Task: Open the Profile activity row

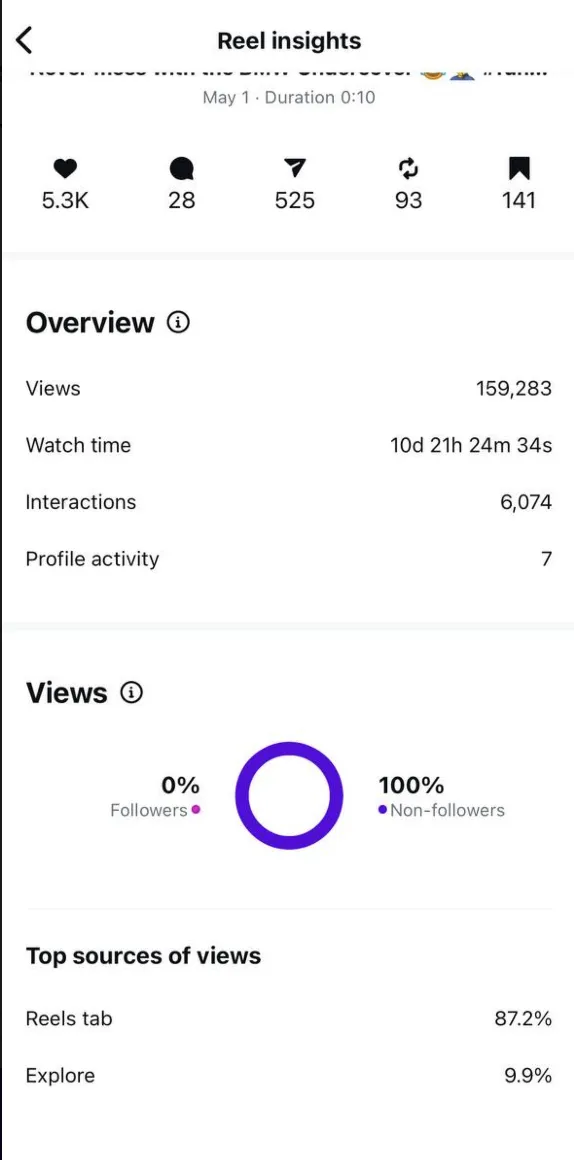Action: pyautogui.click(x=288, y=559)
